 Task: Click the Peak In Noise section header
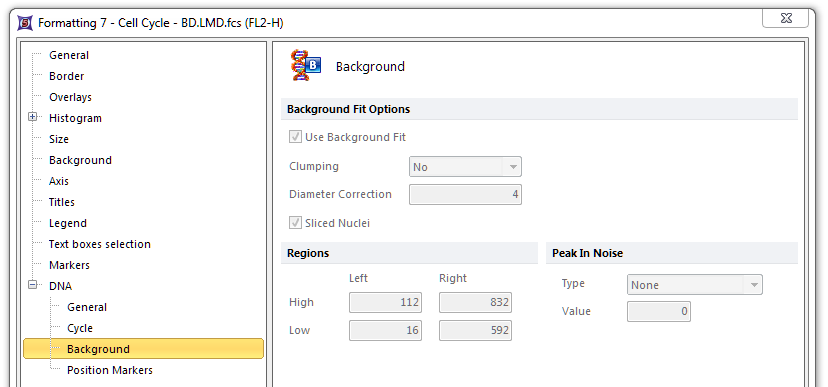(672, 253)
